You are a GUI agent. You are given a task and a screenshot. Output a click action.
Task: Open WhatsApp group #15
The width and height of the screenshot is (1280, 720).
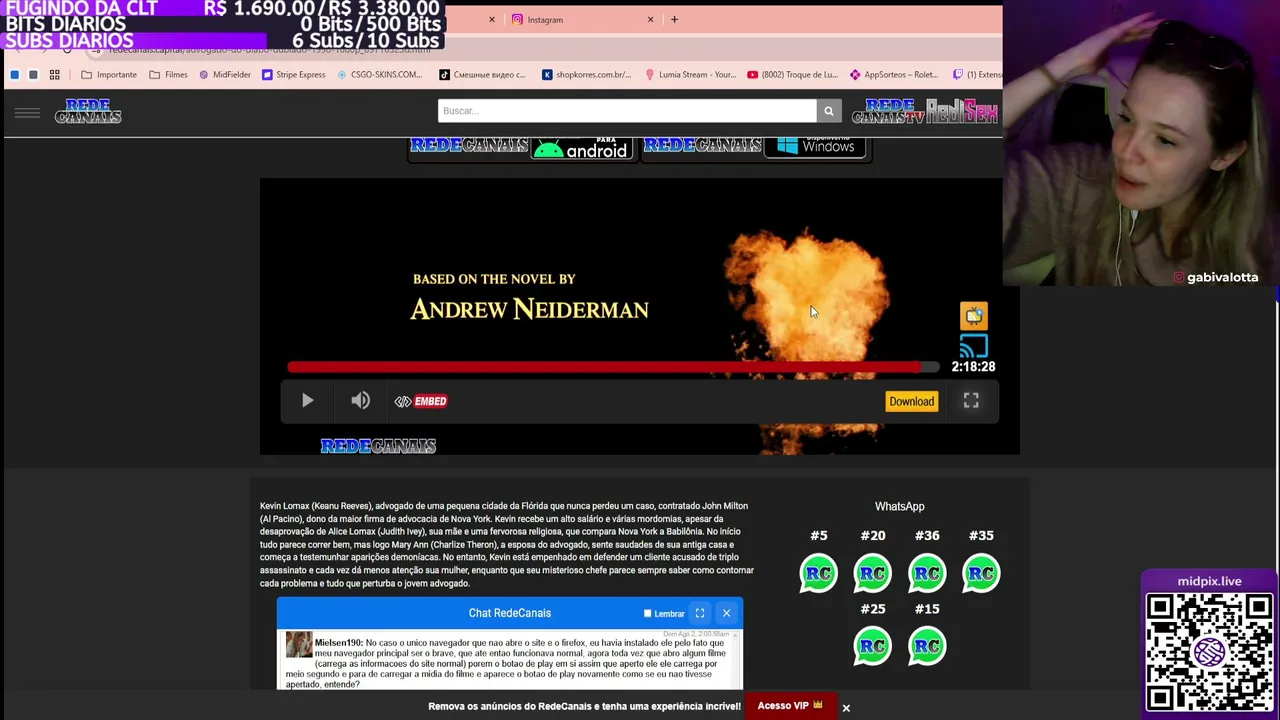click(926, 646)
